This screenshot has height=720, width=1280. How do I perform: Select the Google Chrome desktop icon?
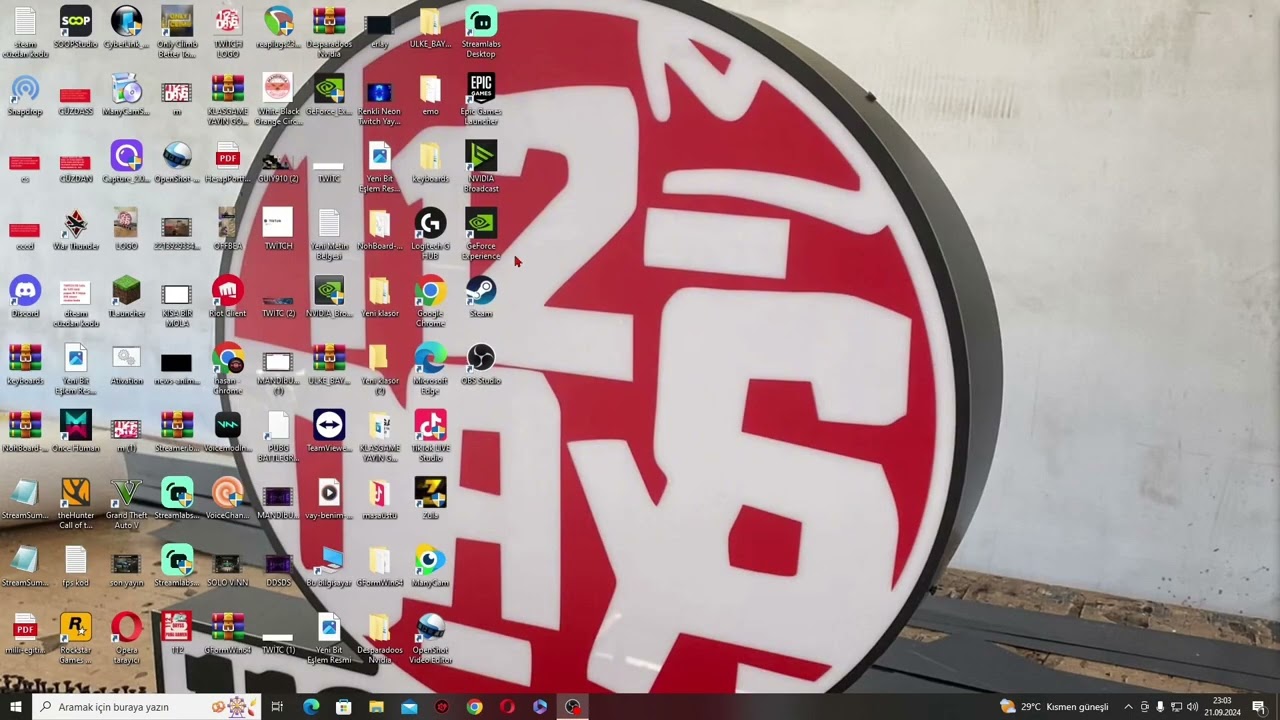[430, 301]
